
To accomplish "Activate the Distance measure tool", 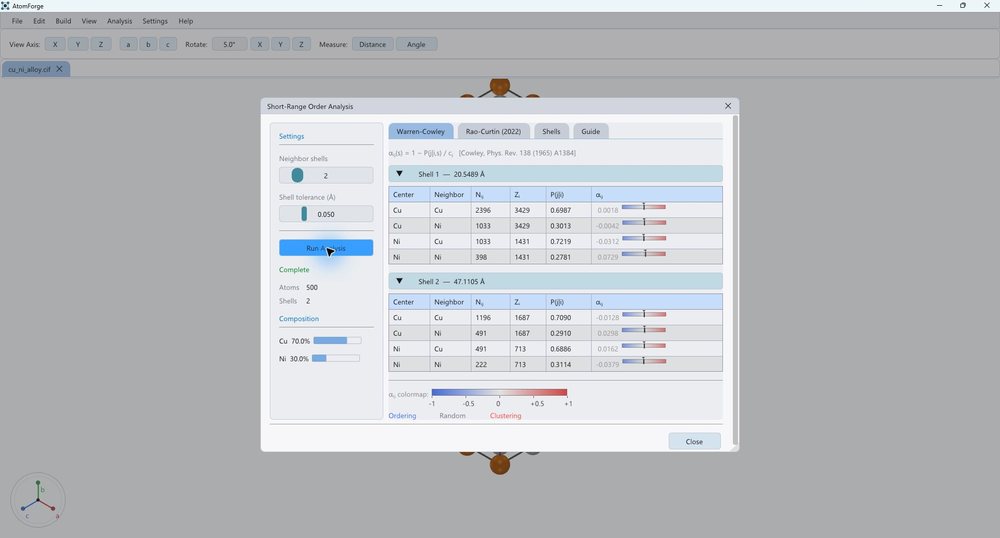I will [x=372, y=45].
